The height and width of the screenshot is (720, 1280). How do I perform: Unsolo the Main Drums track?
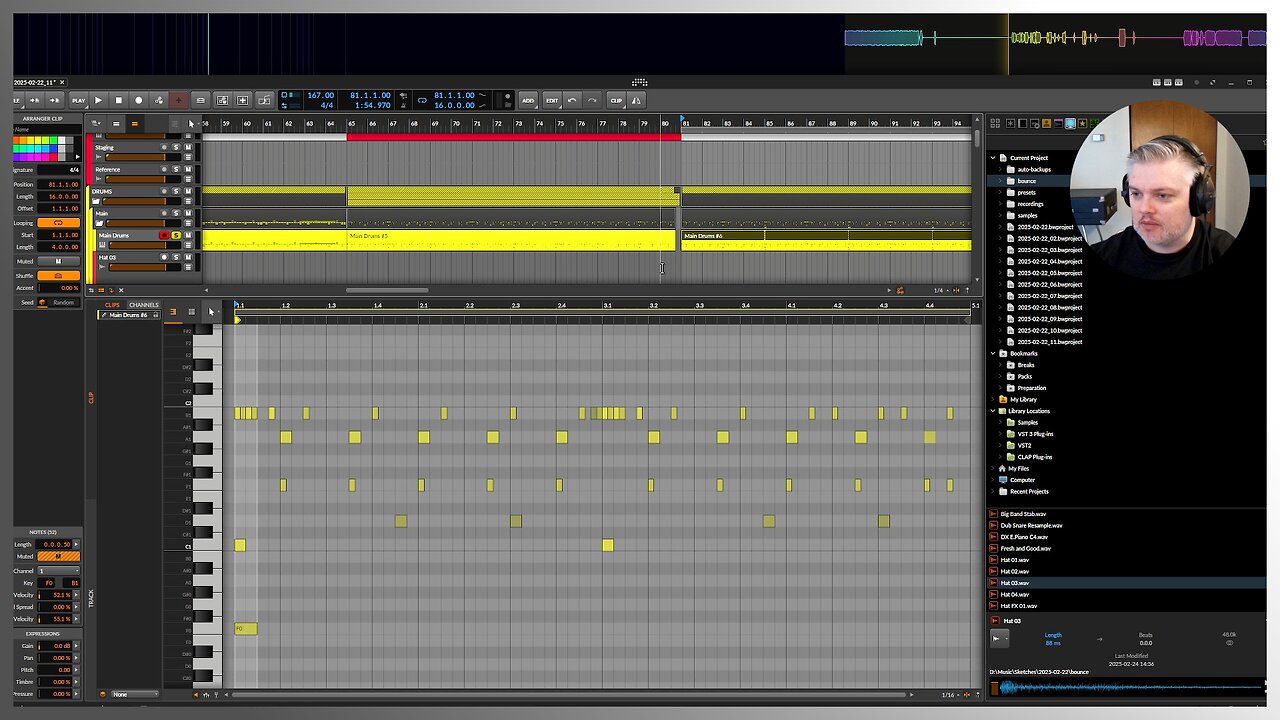point(176,235)
